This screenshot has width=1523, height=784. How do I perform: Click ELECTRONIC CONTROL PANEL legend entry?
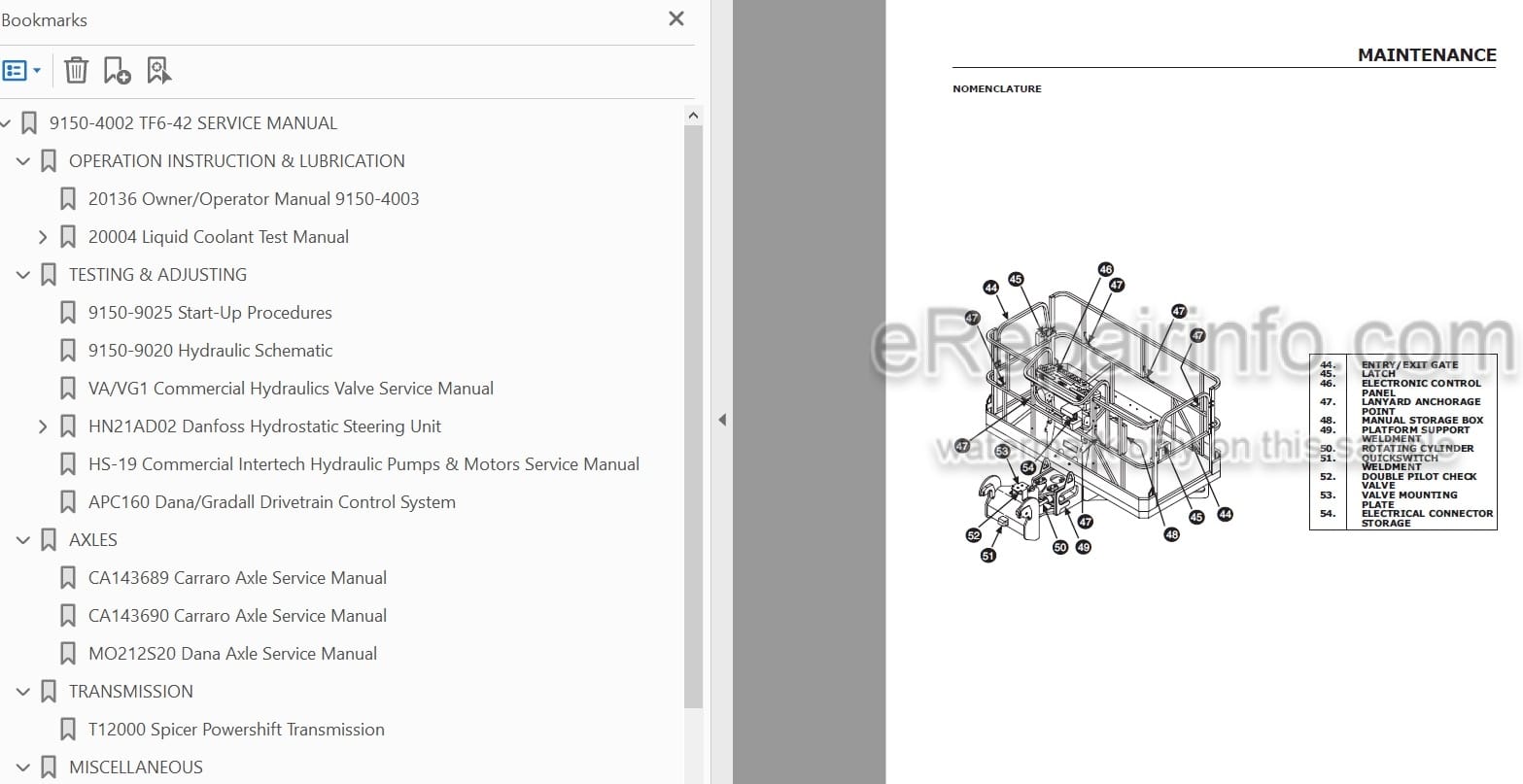click(x=1421, y=388)
